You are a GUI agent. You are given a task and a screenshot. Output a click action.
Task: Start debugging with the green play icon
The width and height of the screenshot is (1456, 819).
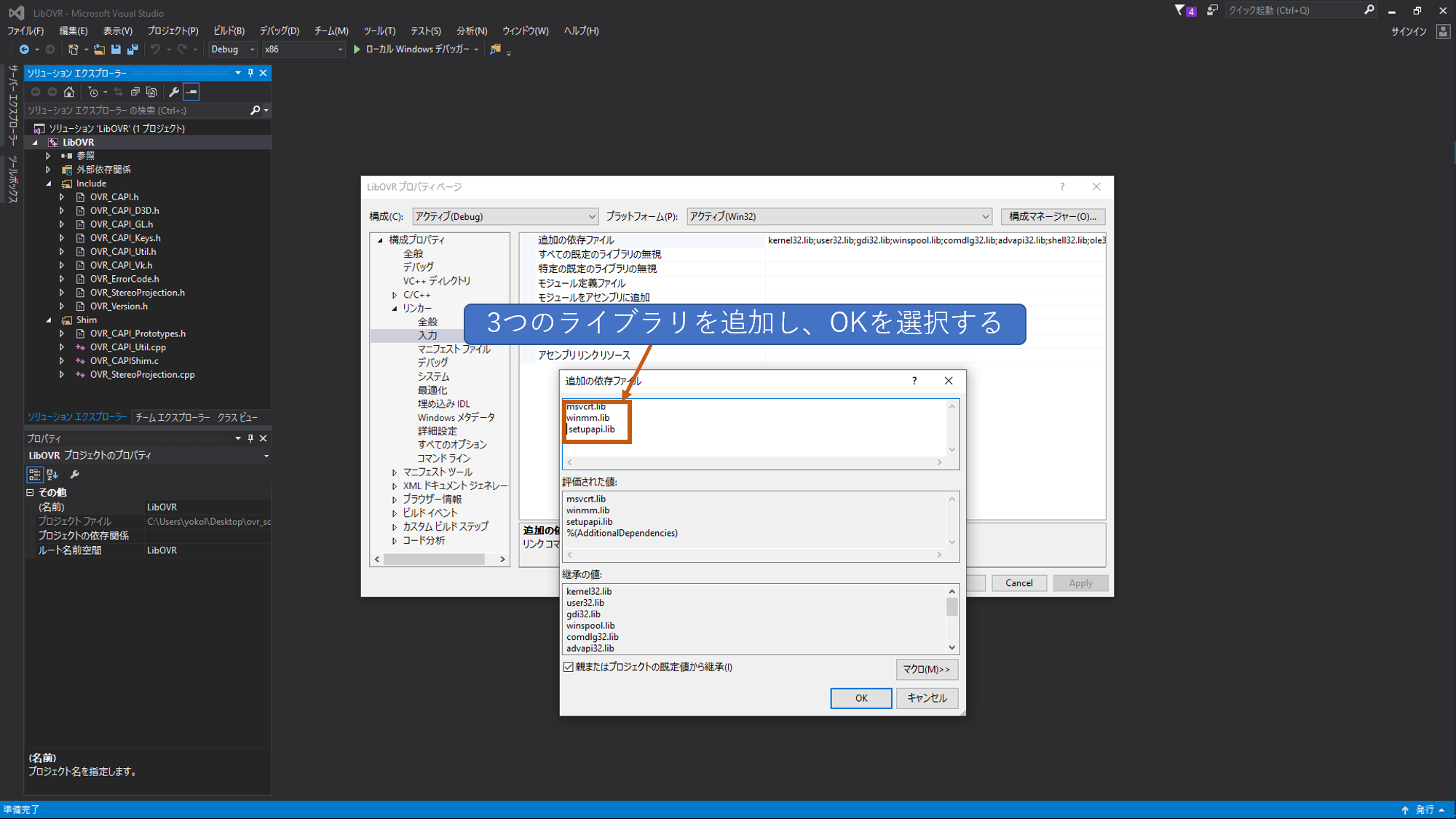[357, 50]
